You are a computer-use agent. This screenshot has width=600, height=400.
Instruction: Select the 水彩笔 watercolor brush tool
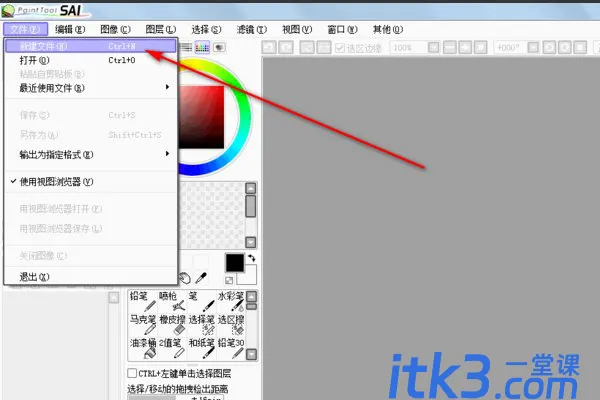pos(231,302)
